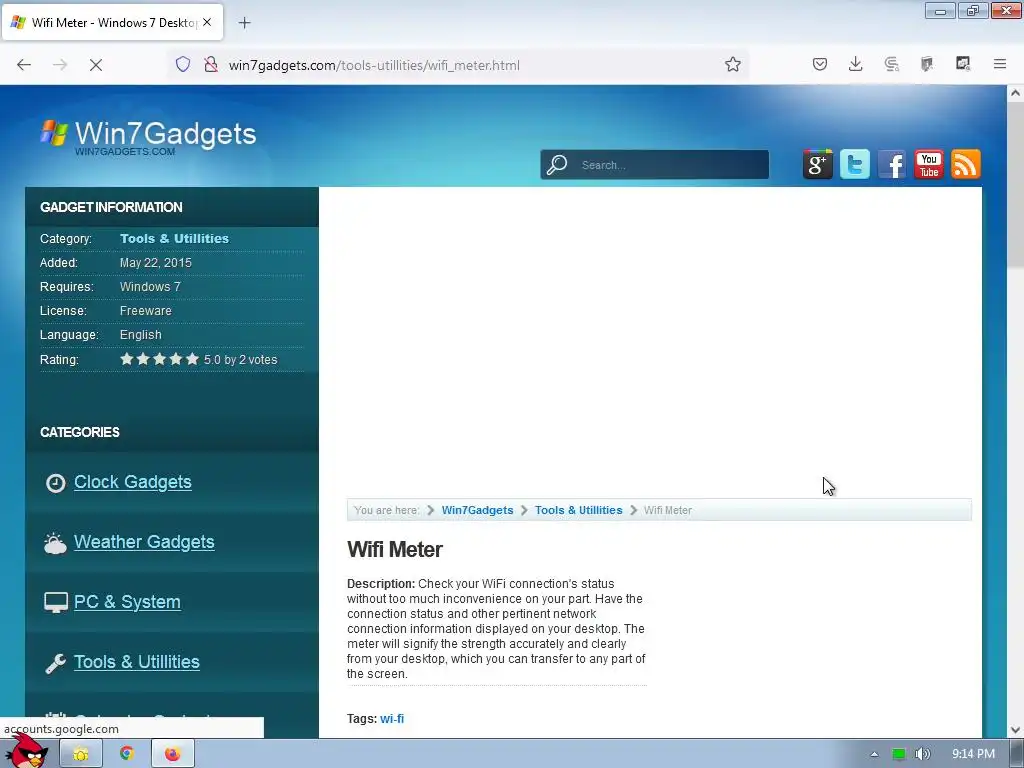Open the Firefox hamburger application menu
Viewport: 1024px width, 768px height.
coord(1000,64)
